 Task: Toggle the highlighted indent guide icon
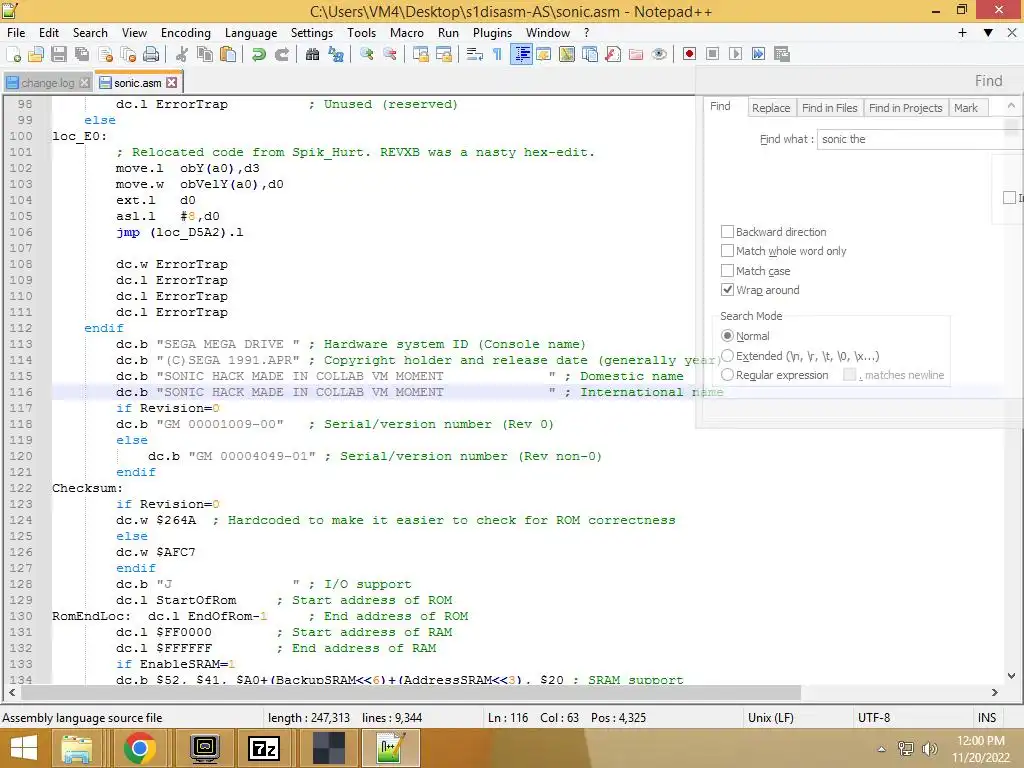[x=521, y=54]
